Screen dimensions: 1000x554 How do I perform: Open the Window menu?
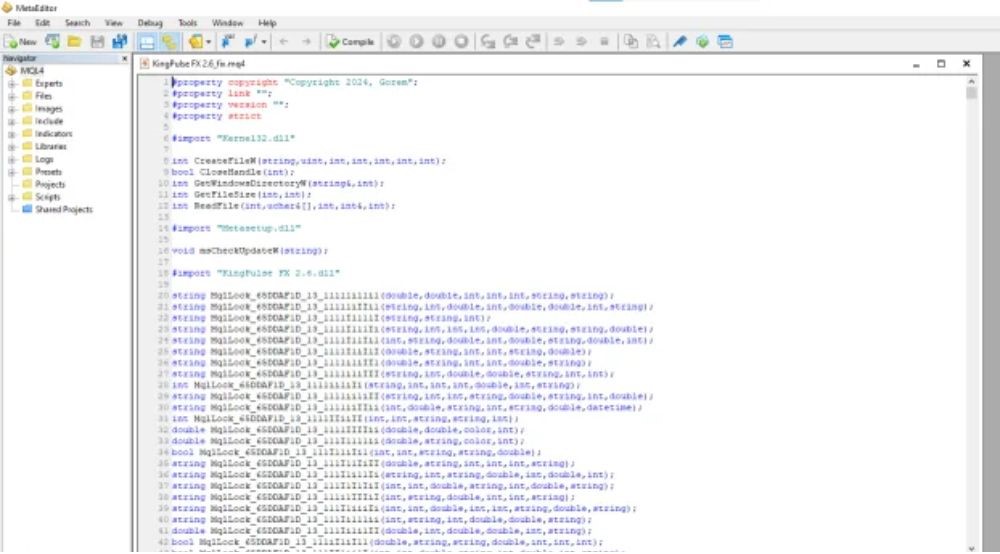pos(227,23)
